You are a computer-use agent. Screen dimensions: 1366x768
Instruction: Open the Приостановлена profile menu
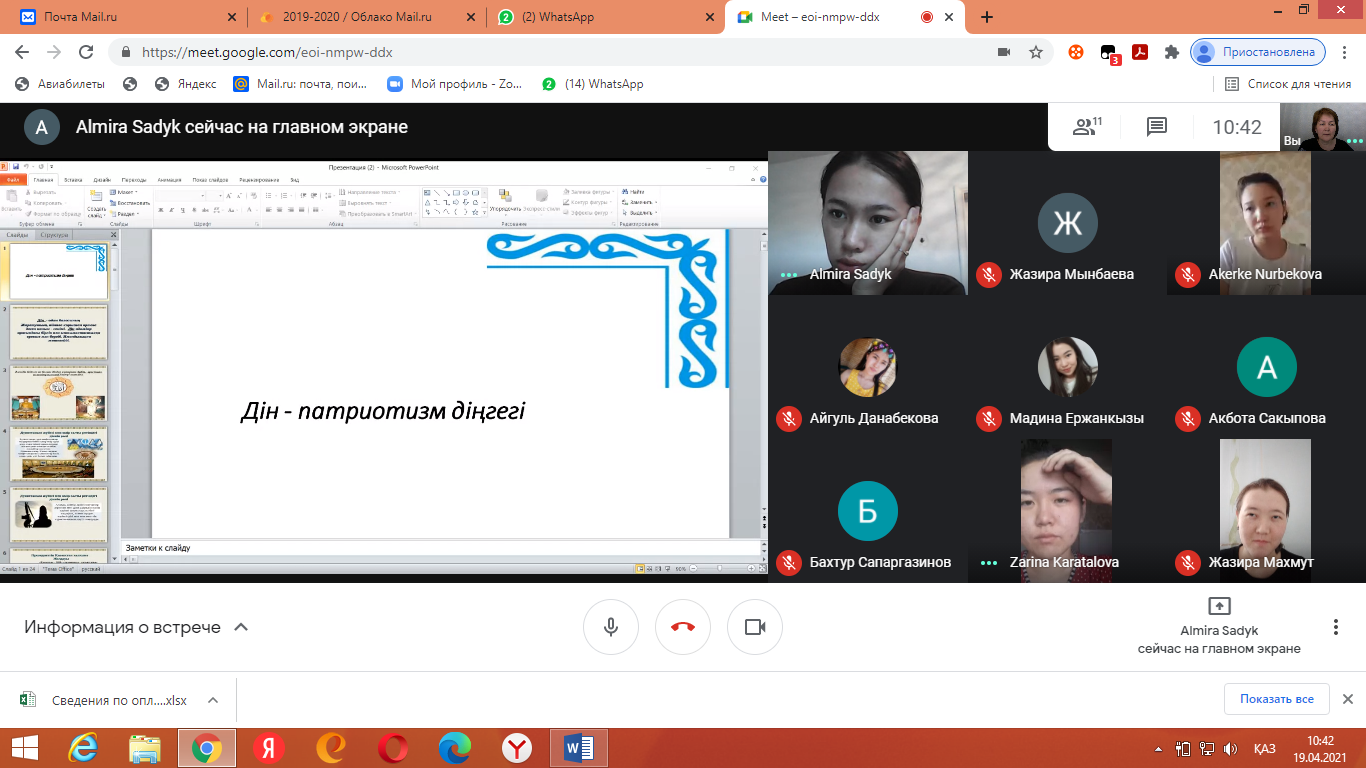1258,52
